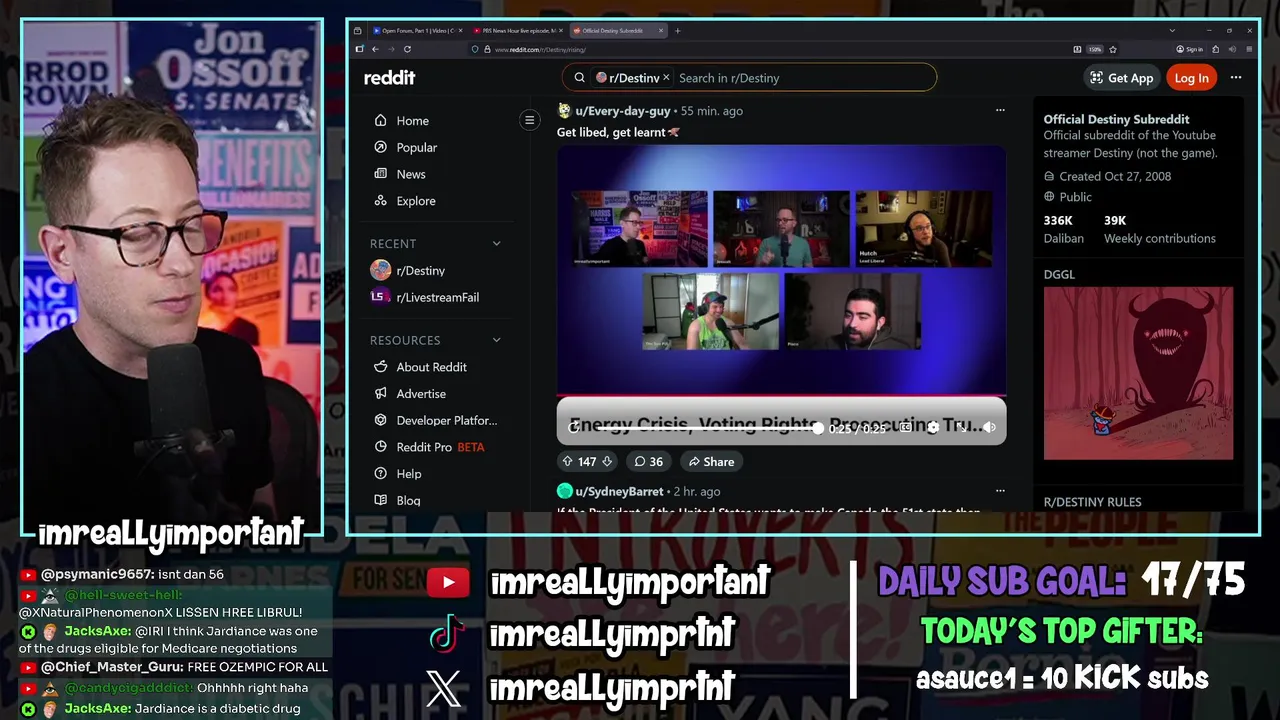Click the replay button on video
The image size is (1280, 720).
pos(574,427)
